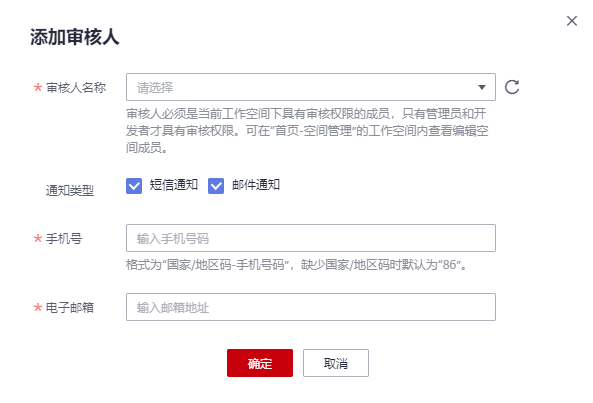The image size is (593, 403).
Task: Open the 审核人名称 请选择 dropdown
Action: (310, 87)
